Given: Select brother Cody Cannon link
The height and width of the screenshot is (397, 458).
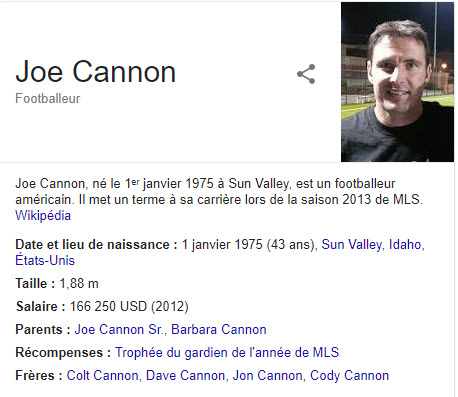Looking at the screenshot, I should point(349,375).
